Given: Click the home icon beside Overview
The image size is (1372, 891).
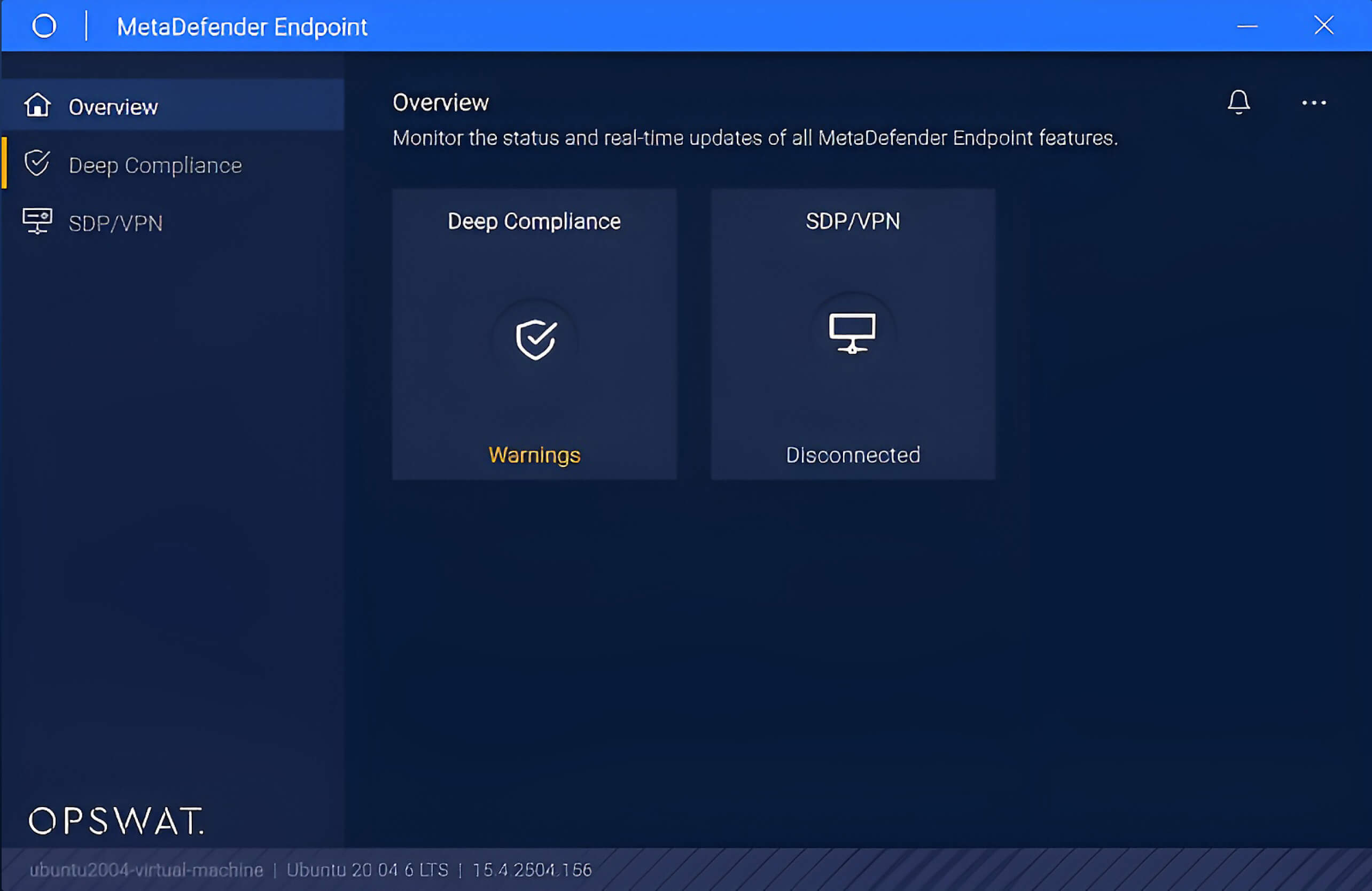Looking at the screenshot, I should pyautogui.click(x=37, y=105).
